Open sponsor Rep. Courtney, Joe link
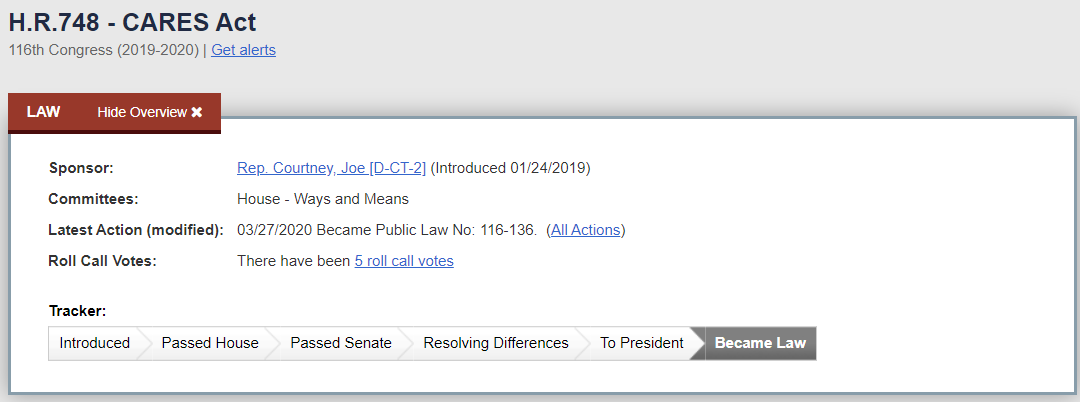Screen dimensions: 1080x402 pyautogui.click(x=331, y=168)
